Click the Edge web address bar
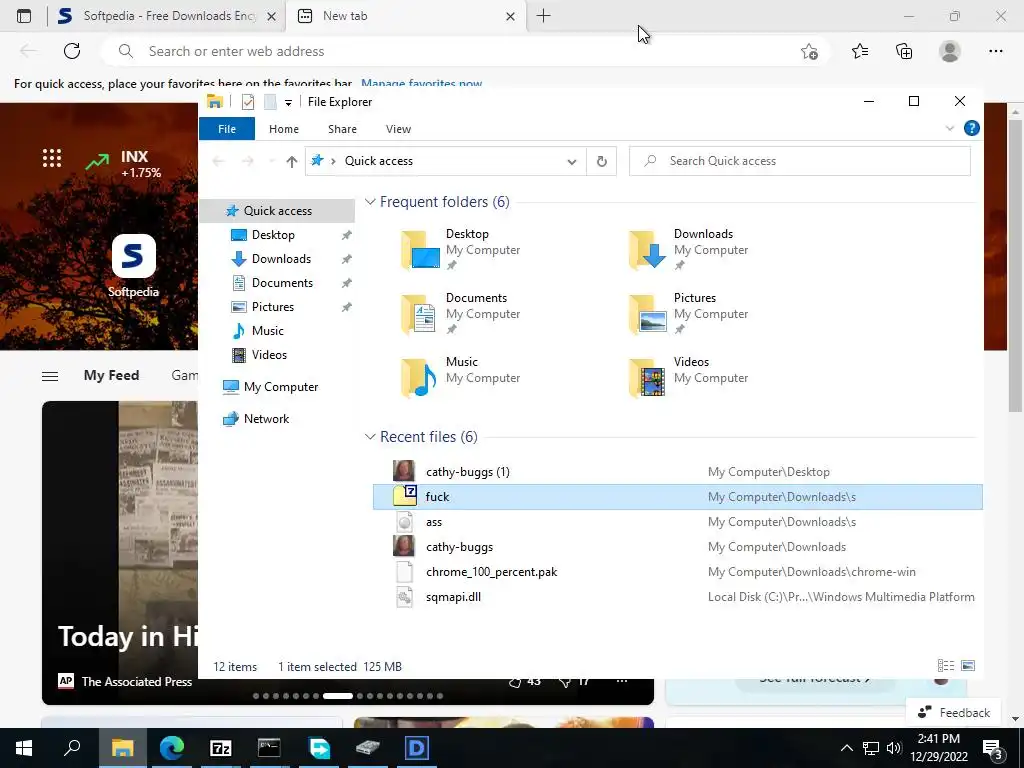Image resolution: width=1024 pixels, height=768 pixels. pos(464,51)
